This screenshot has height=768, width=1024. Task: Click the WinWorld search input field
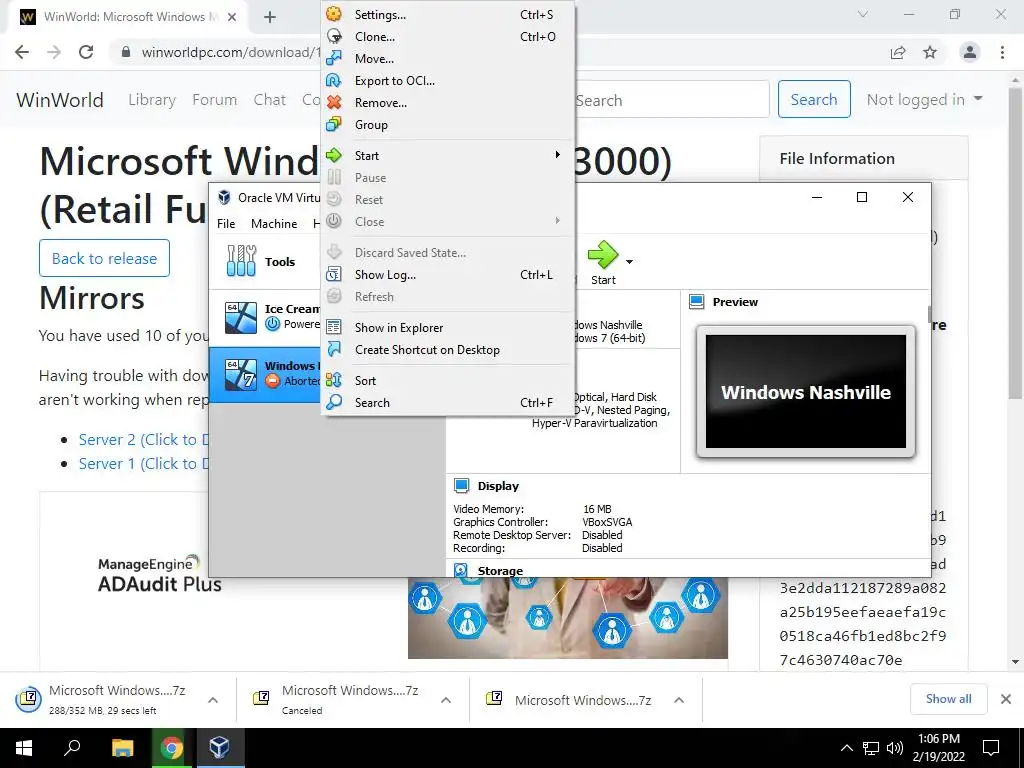point(671,100)
